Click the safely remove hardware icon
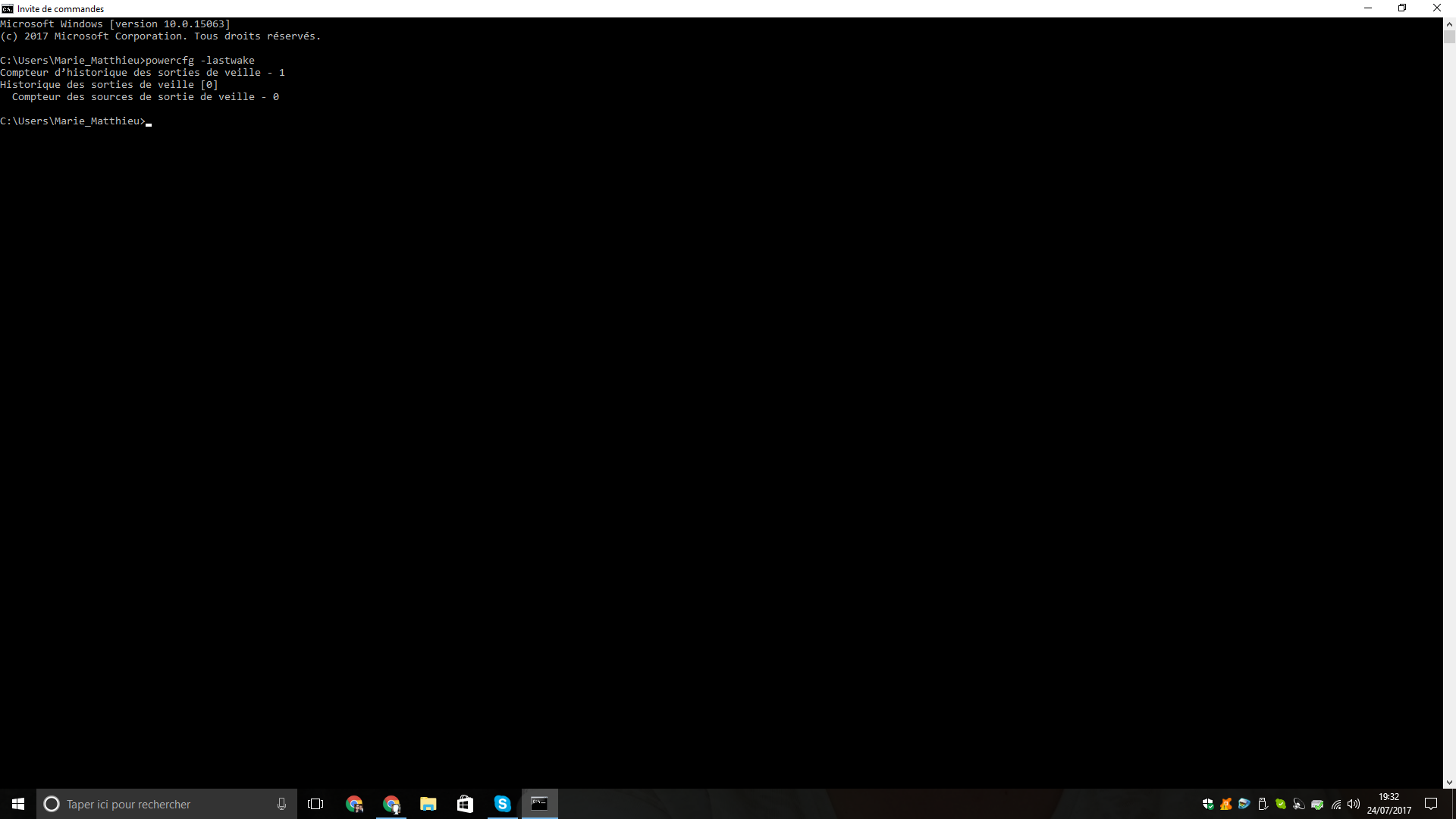 point(1263,804)
